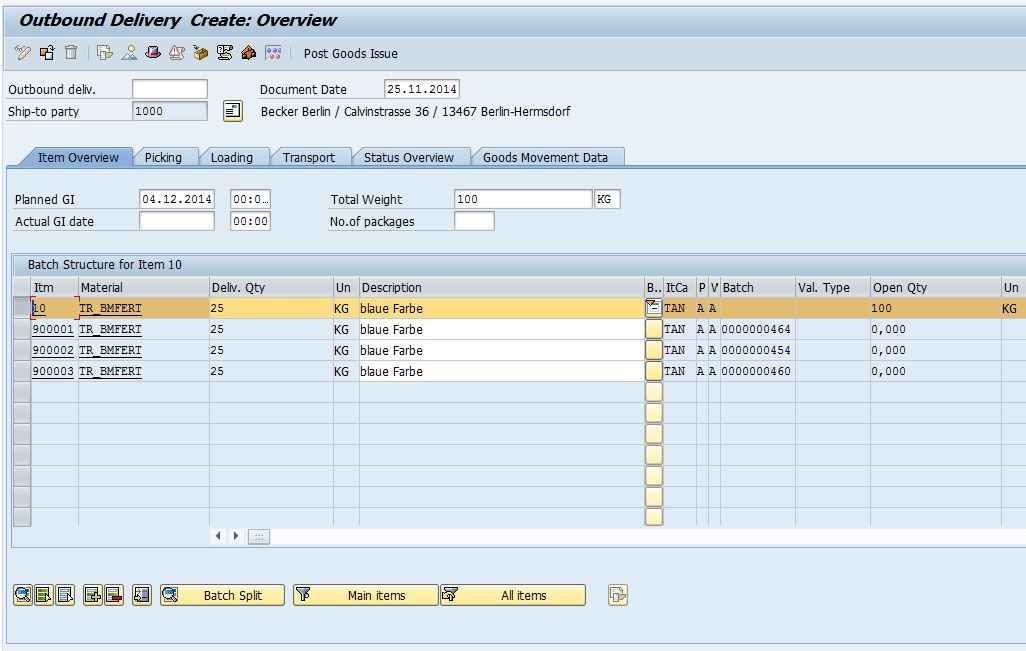Click the Outbound deliv. input field
1026x651 pixels.
click(169, 89)
